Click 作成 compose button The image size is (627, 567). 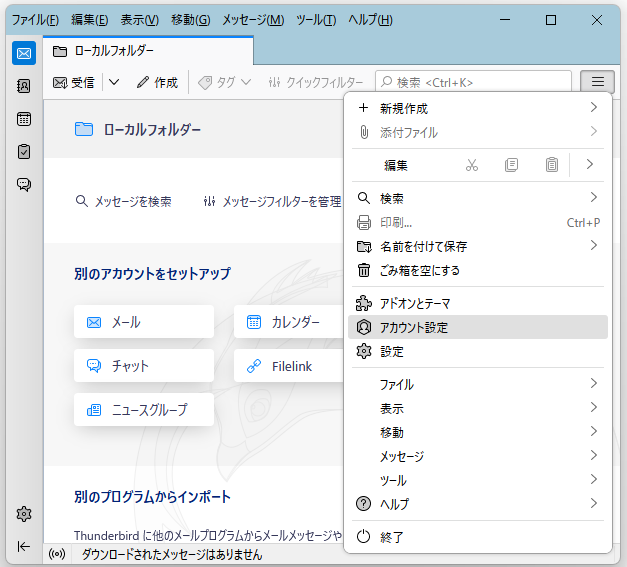point(158,82)
